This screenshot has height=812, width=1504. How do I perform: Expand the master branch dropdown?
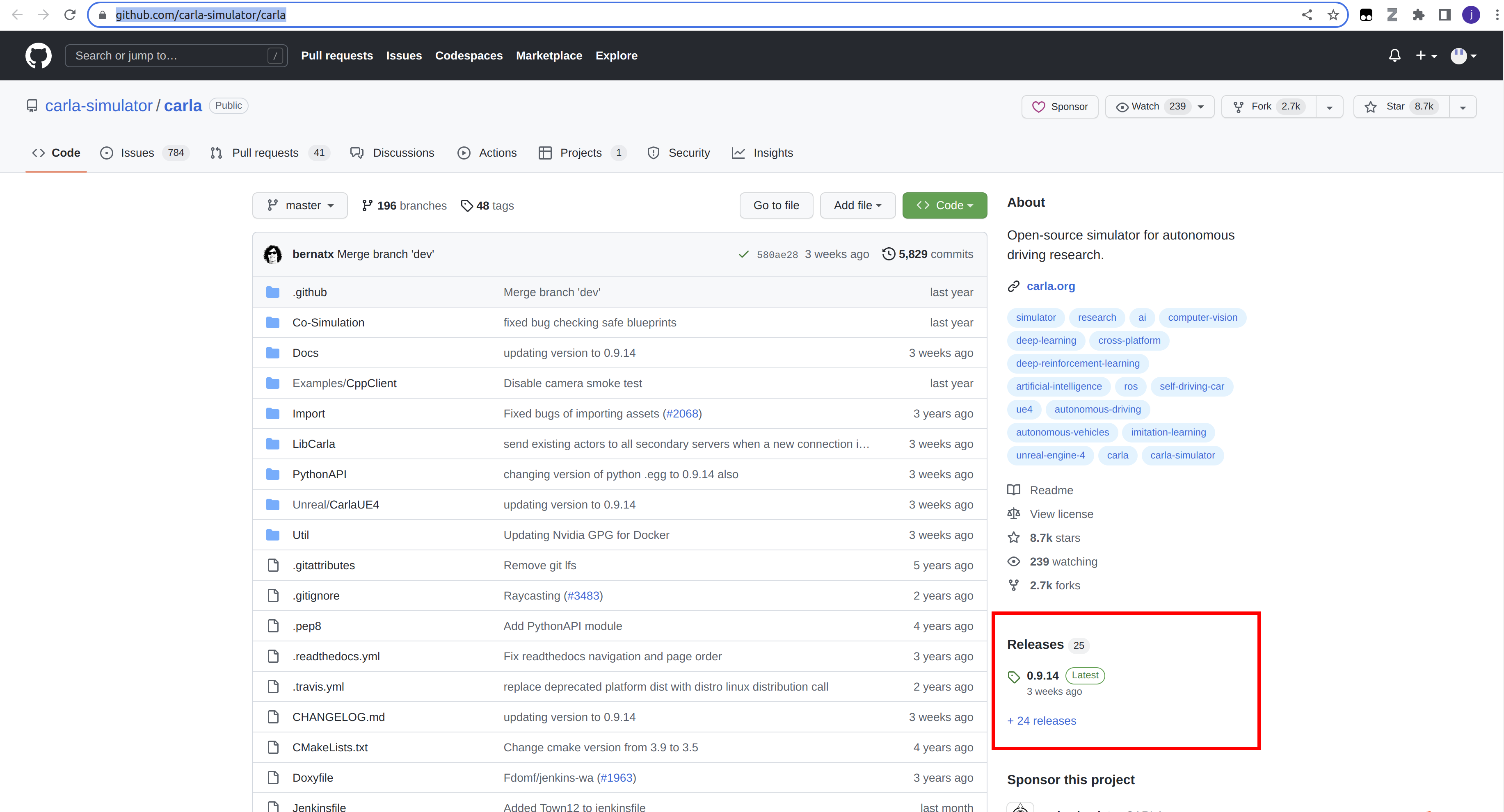300,205
